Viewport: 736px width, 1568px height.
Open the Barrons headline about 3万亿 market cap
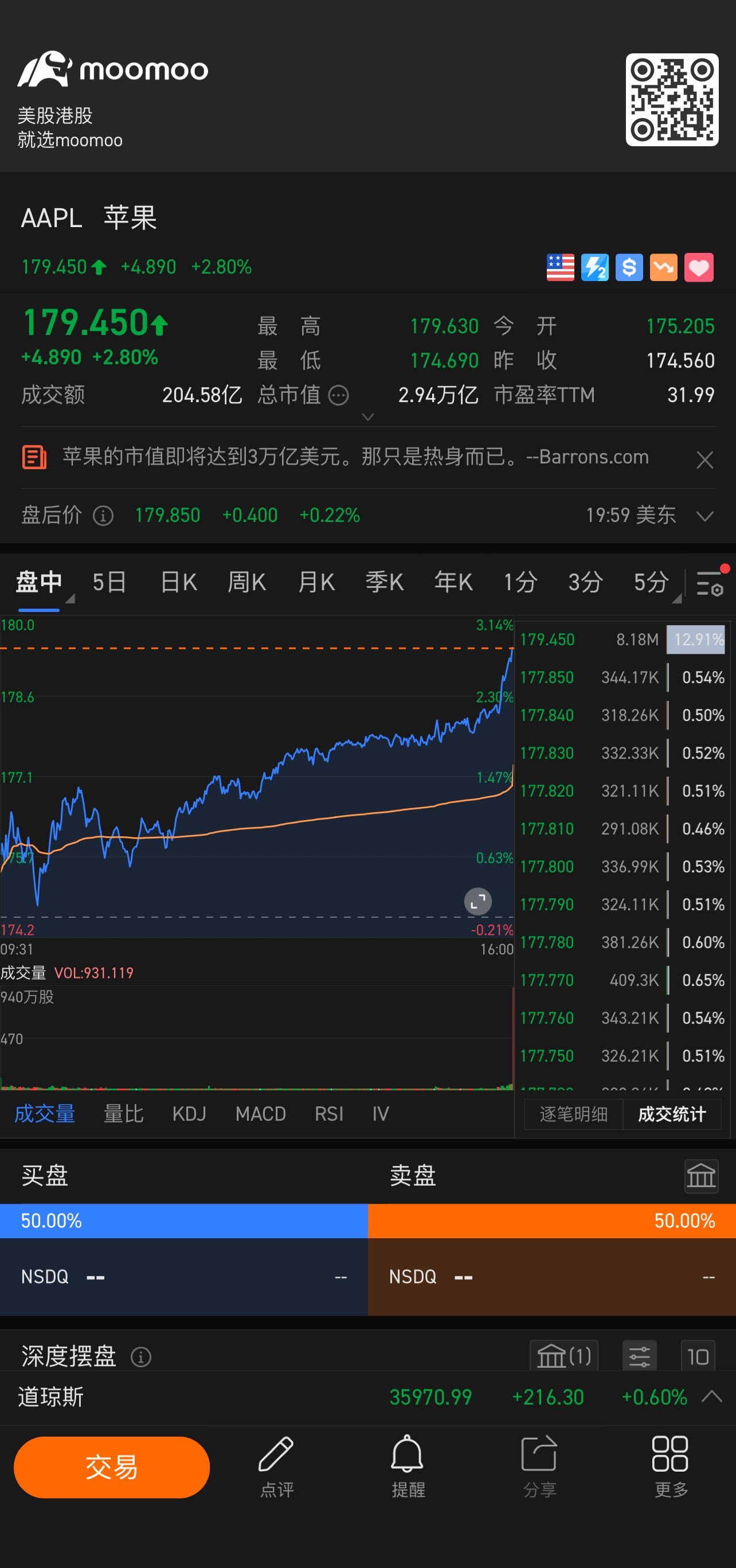(x=355, y=457)
